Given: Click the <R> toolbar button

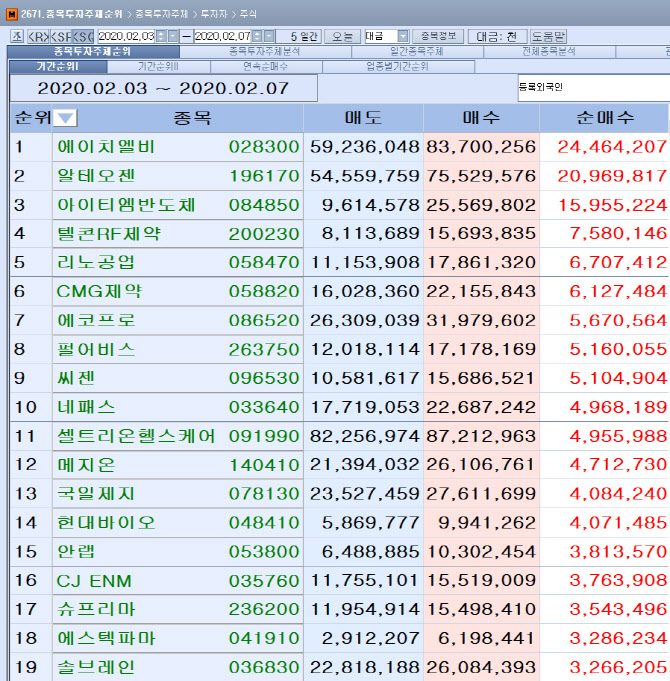Looking at the screenshot, I should [38, 36].
